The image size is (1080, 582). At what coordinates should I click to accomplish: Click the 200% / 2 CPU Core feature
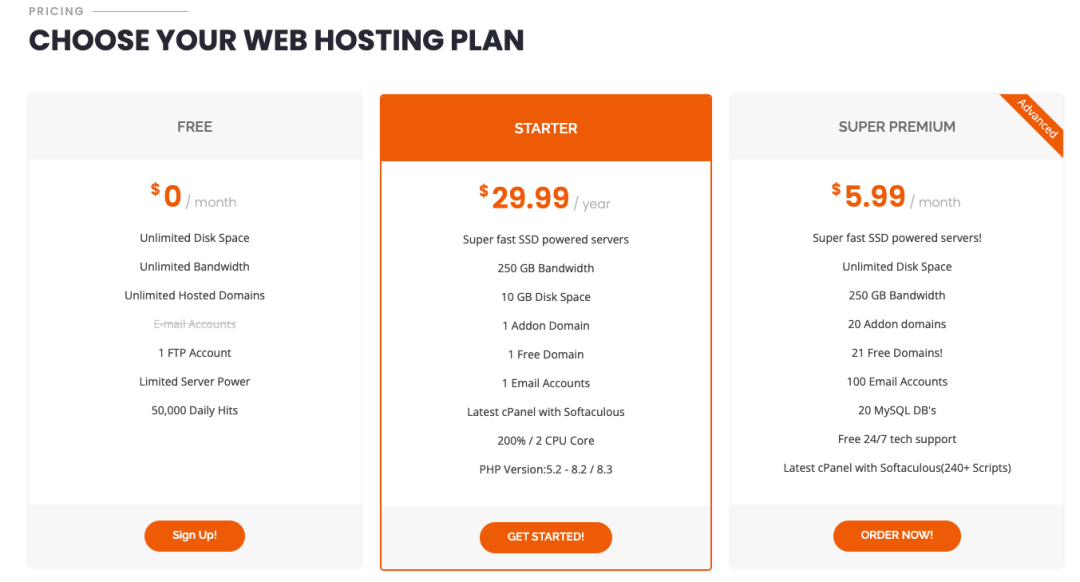click(x=546, y=440)
